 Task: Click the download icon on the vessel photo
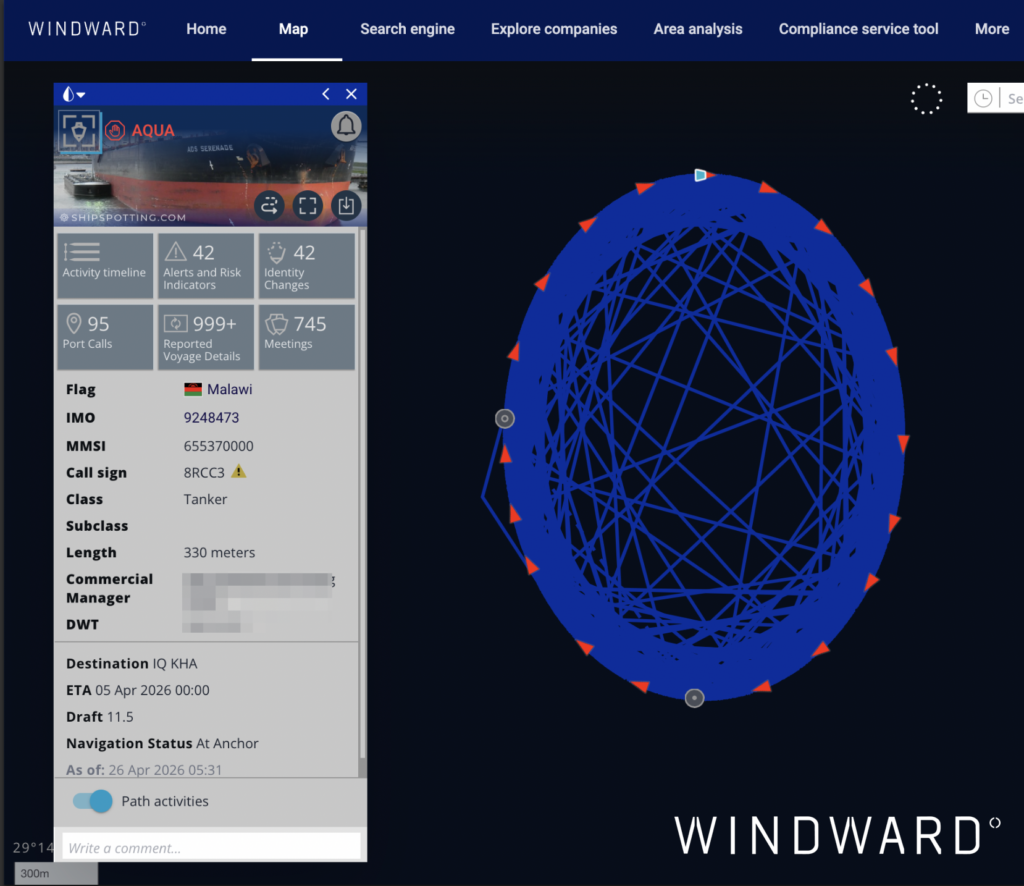click(x=346, y=205)
